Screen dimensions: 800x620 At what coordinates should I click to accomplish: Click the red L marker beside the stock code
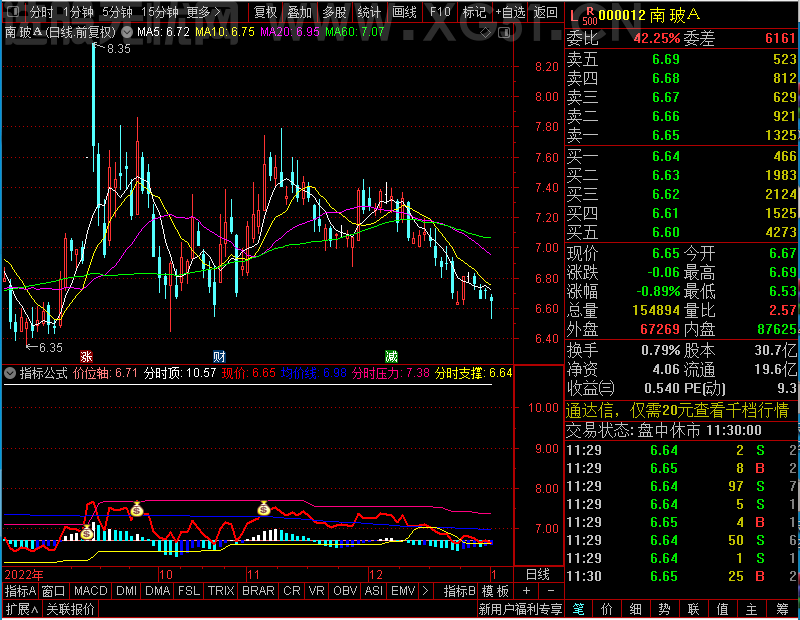pyautogui.click(x=574, y=16)
